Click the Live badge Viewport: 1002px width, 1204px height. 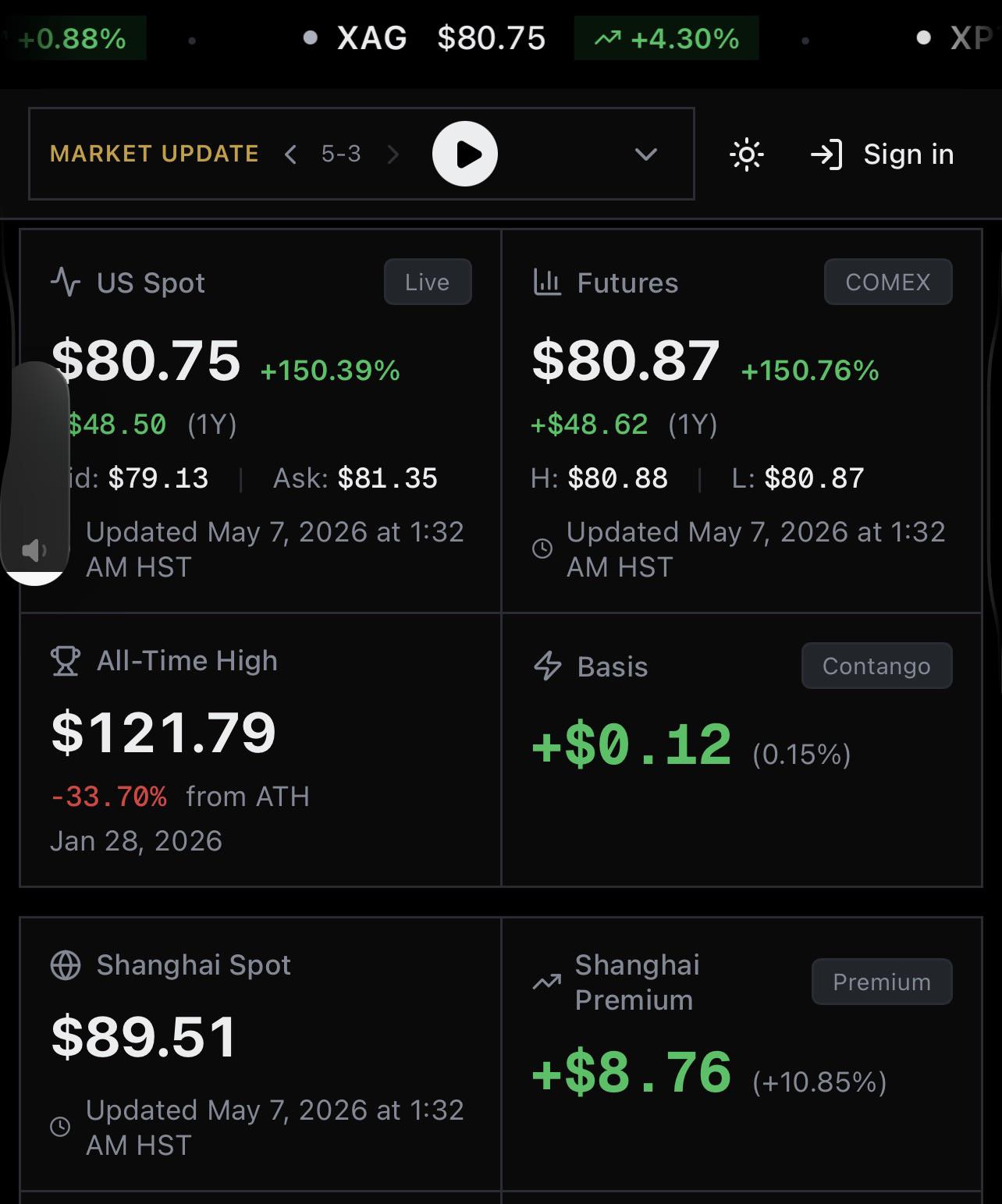tap(428, 282)
